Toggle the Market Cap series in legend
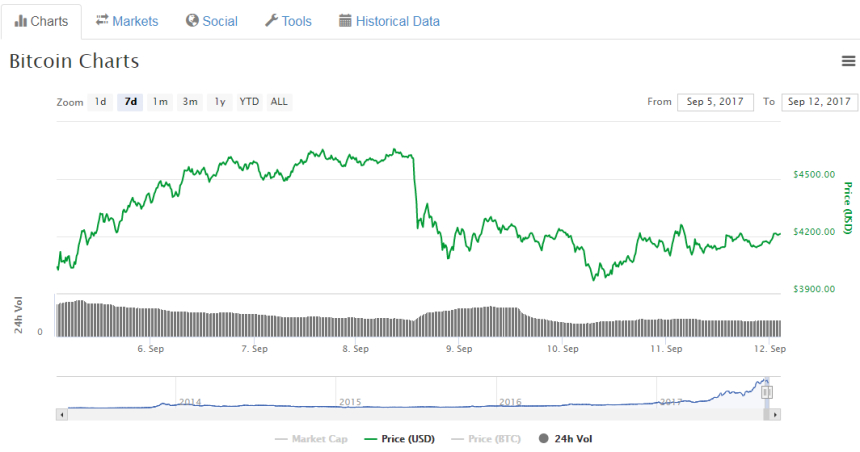Screen dimensions: 860x452 311,439
